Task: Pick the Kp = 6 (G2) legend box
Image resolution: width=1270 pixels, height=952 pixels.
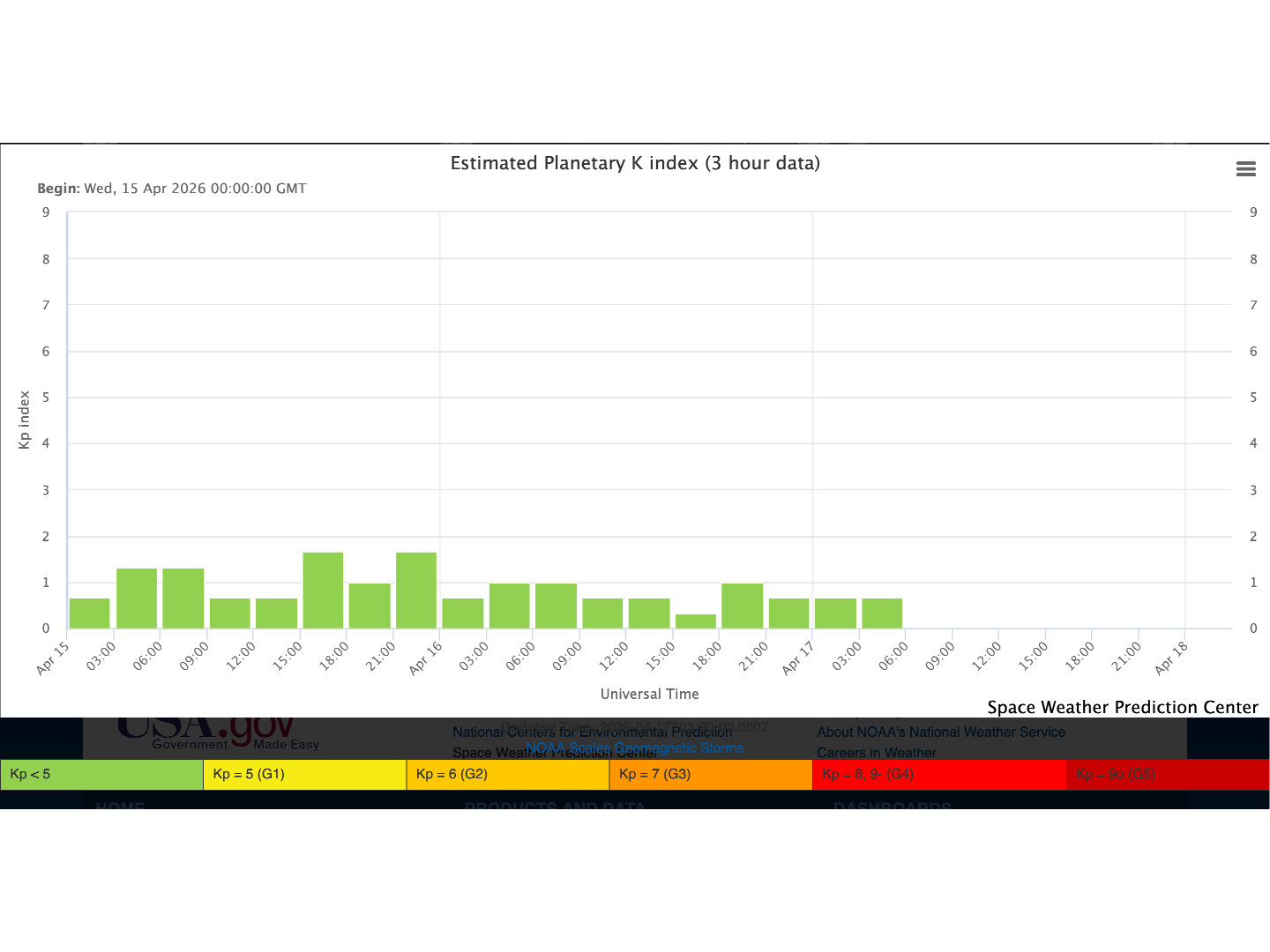Action: pyautogui.click(x=507, y=774)
